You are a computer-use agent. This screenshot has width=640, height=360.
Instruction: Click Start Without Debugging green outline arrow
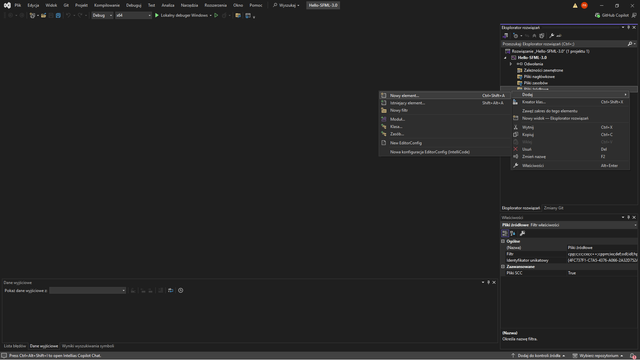click(x=216, y=16)
